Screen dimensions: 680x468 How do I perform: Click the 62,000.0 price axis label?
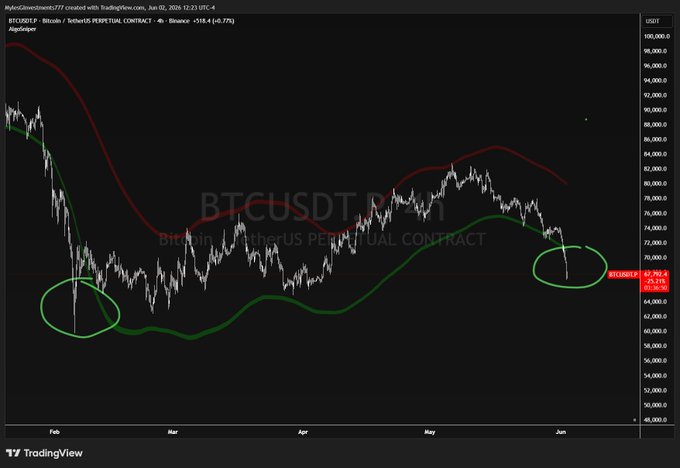pos(656,317)
